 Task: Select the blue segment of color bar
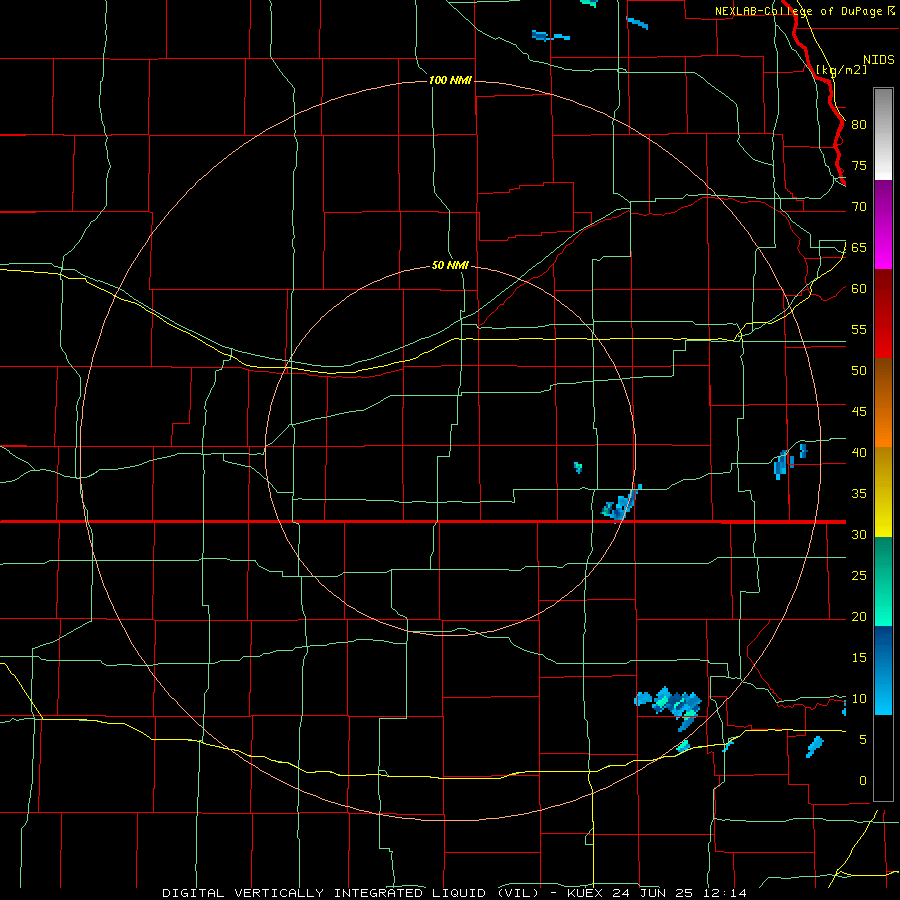[883, 670]
